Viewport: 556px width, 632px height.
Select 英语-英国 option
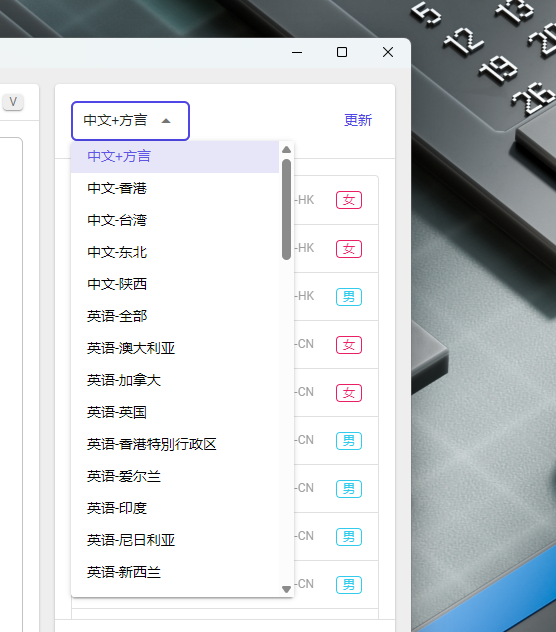coord(175,412)
